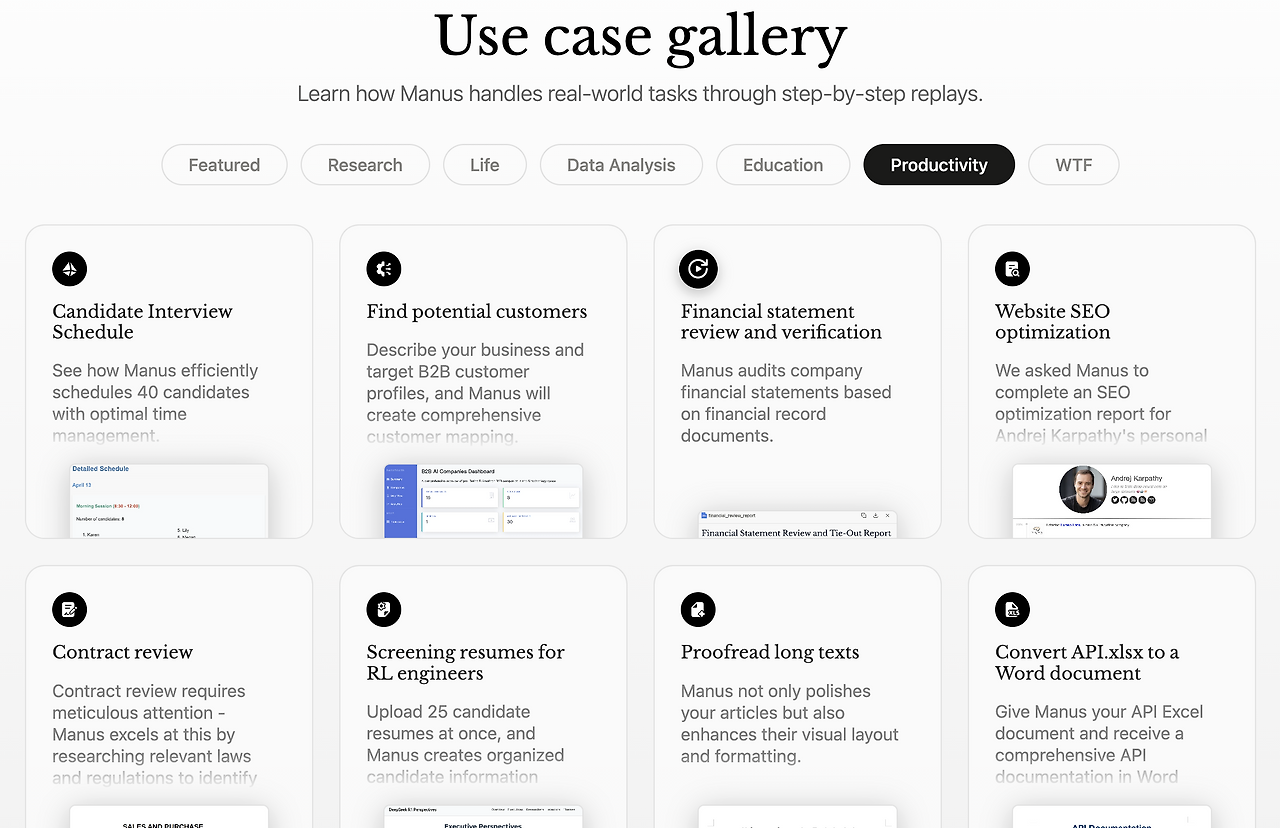Open the Proofread long texts title
This screenshot has width=1280, height=828.
pyautogui.click(x=770, y=653)
